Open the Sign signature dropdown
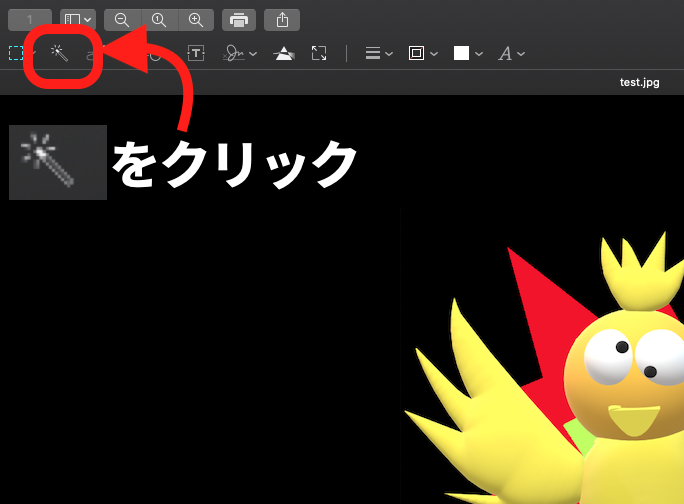The image size is (684, 504). (239, 53)
